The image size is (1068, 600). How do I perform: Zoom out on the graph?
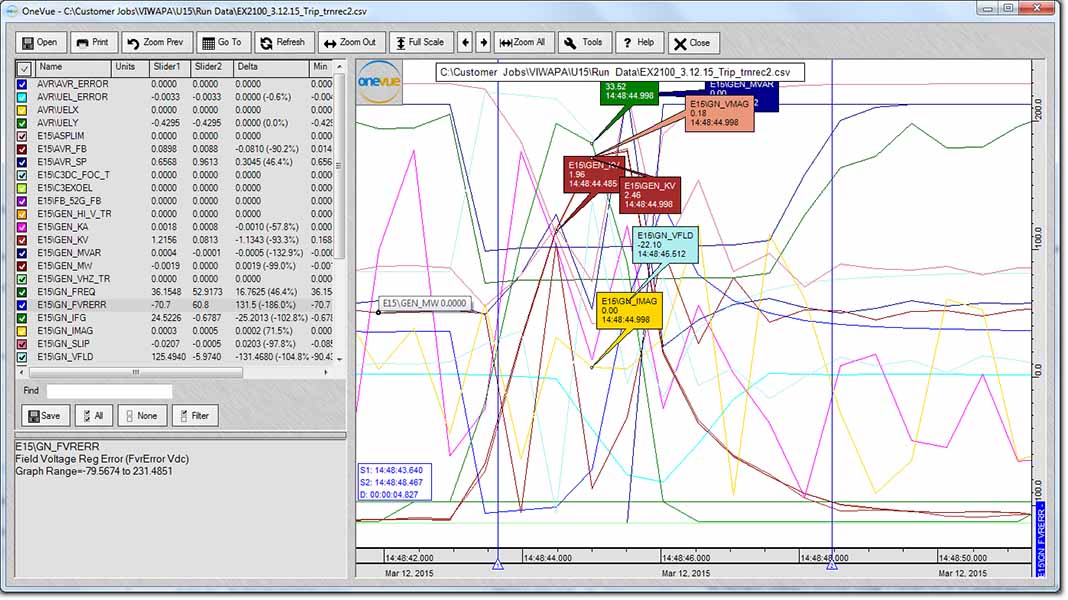[349, 43]
